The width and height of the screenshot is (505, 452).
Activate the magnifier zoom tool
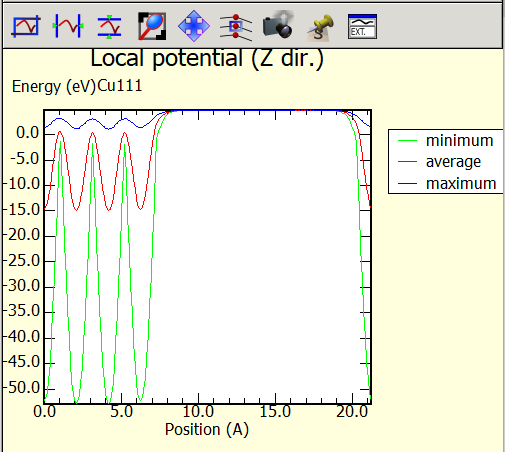click(152, 26)
